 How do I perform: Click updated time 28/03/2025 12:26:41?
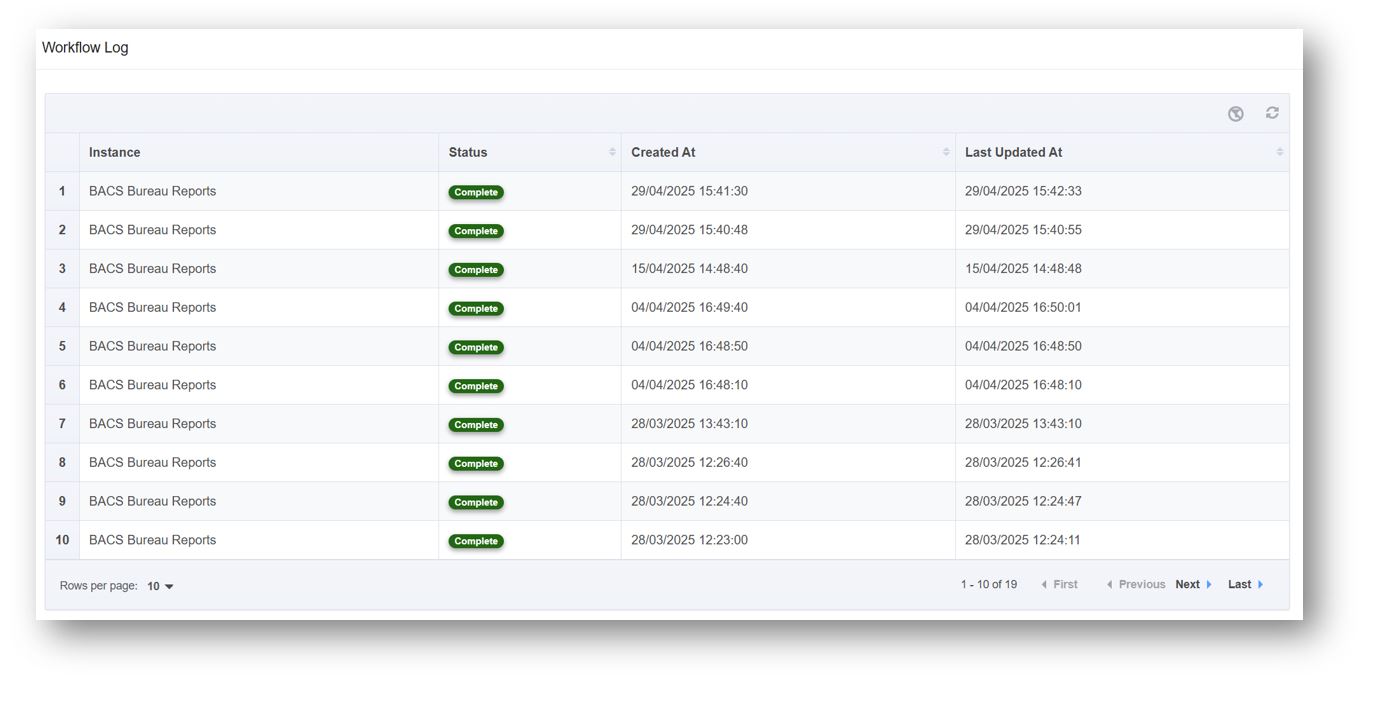1023,462
